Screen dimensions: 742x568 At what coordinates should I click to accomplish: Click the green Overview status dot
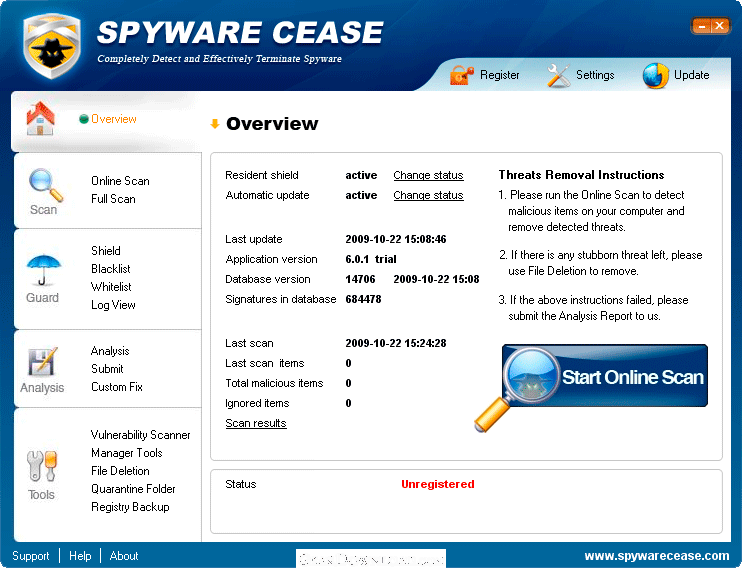pos(84,119)
